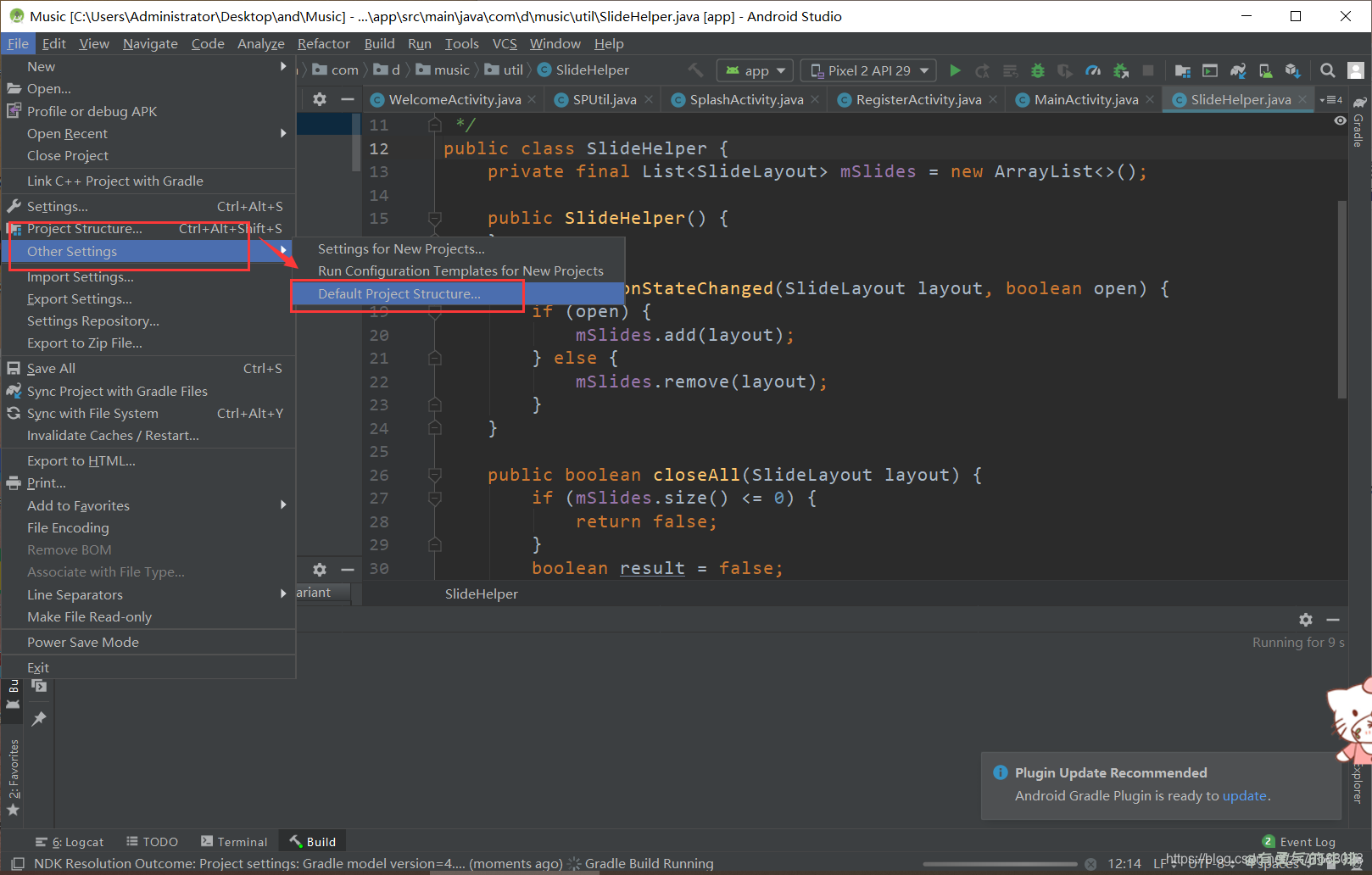Open the Logcat tool window
The image size is (1372, 875).
tap(70, 842)
